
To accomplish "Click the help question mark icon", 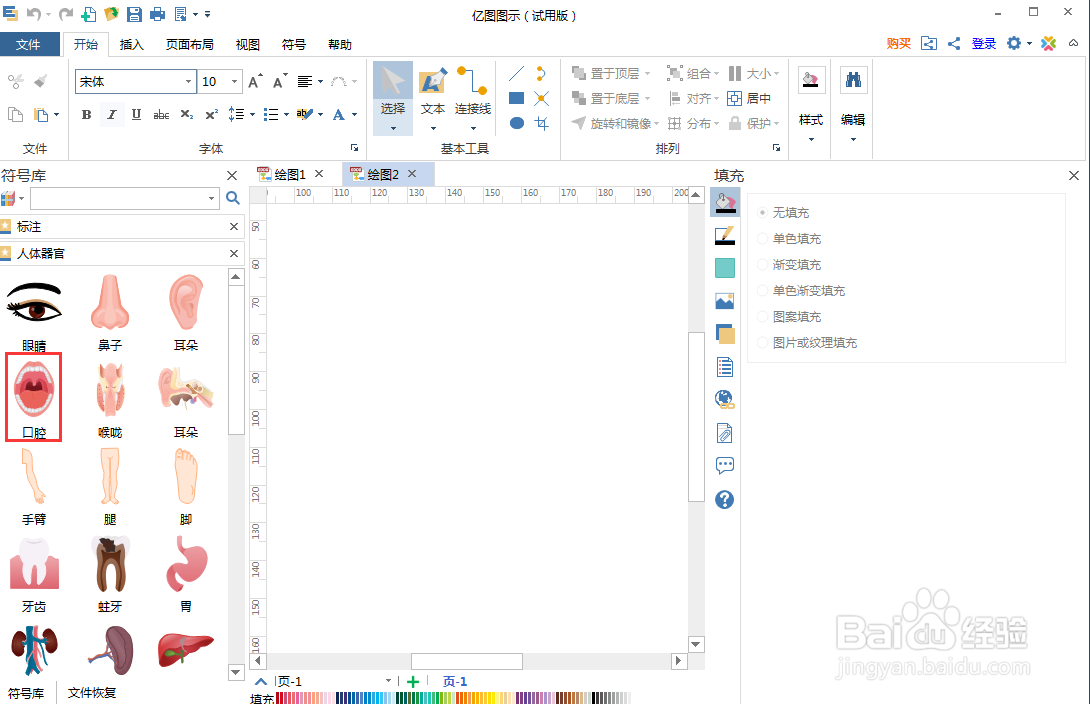I will 724,499.
